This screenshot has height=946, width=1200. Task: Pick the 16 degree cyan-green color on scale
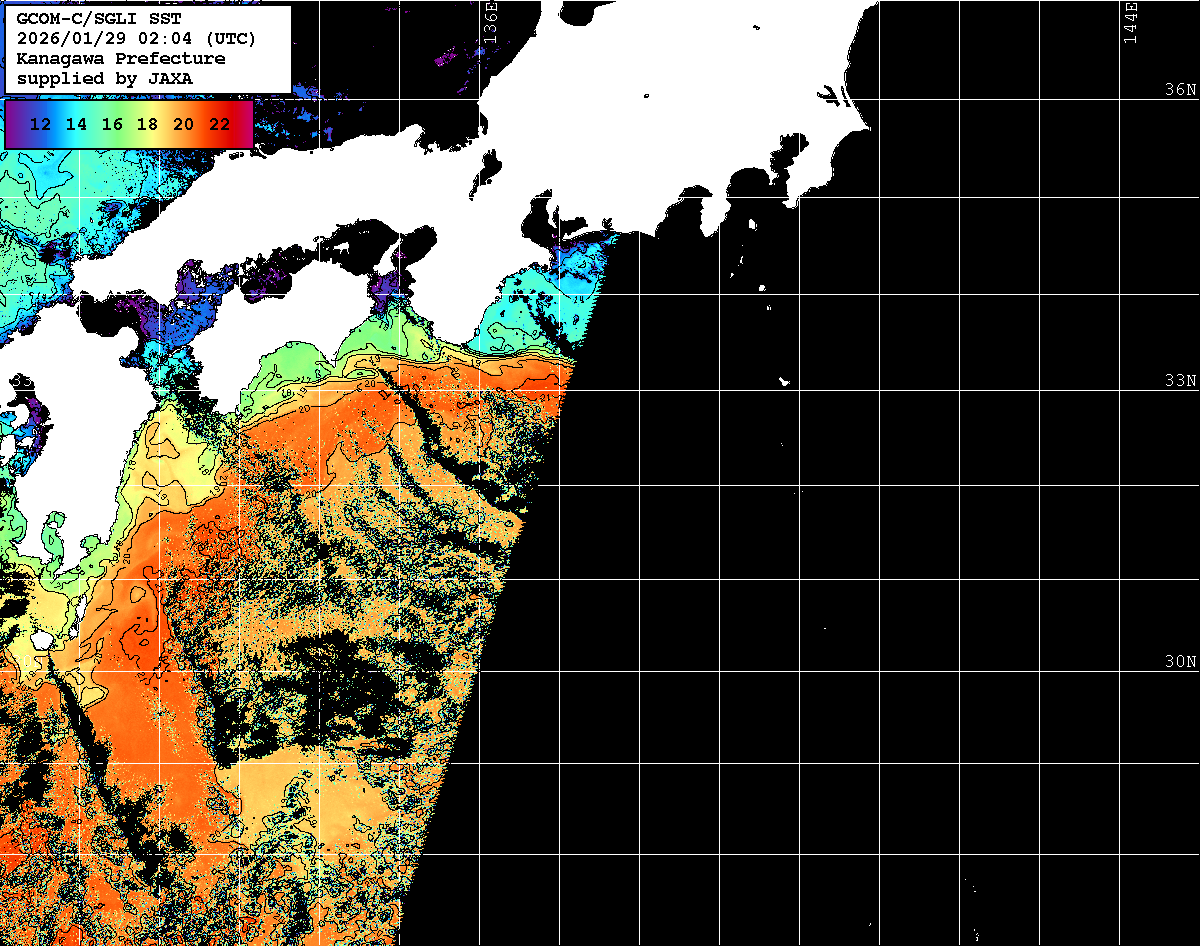point(112,124)
